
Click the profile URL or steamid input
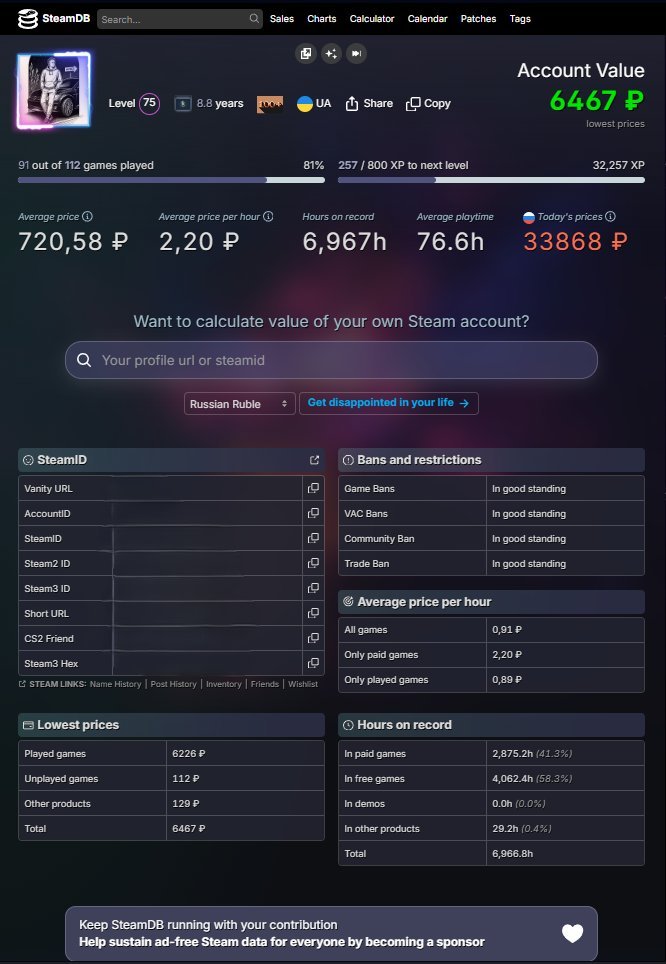pyautogui.click(x=331, y=360)
